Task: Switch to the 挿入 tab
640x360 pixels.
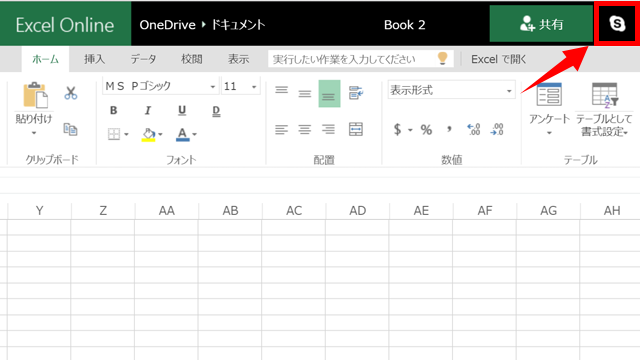Action: [x=94, y=59]
